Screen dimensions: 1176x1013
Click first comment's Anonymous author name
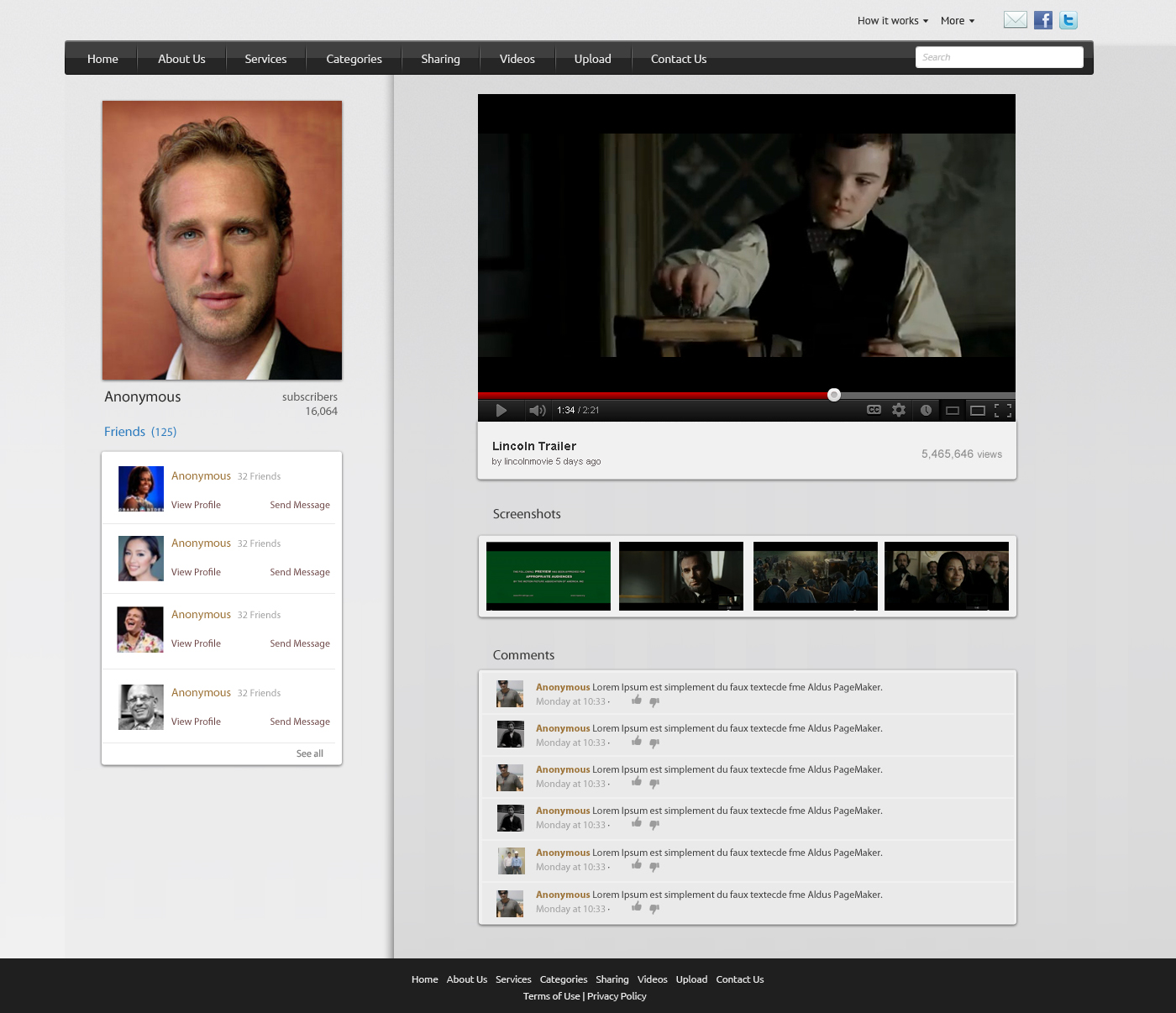[x=563, y=687]
